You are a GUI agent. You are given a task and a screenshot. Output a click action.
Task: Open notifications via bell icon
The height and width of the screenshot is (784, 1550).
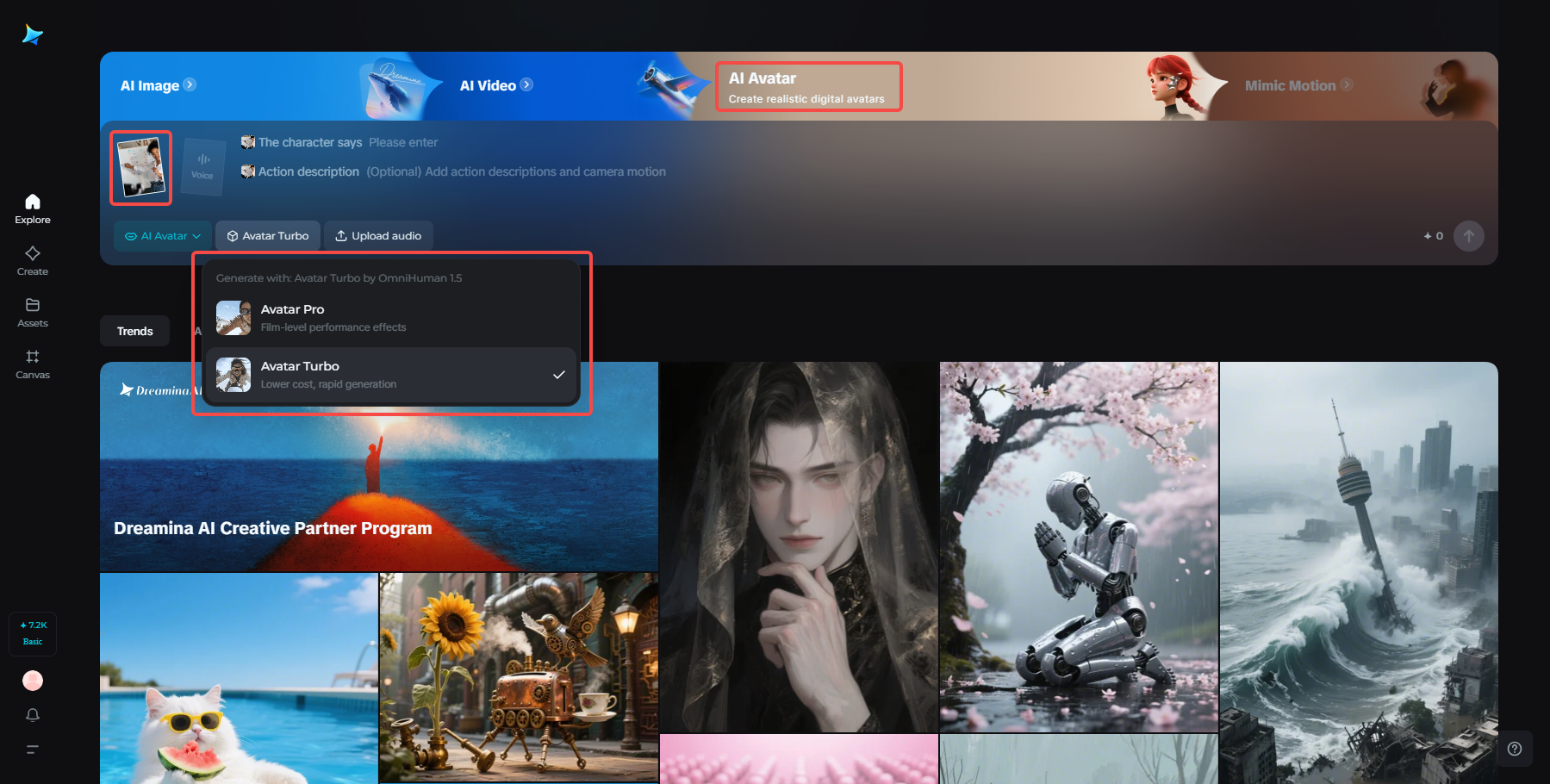[32, 714]
